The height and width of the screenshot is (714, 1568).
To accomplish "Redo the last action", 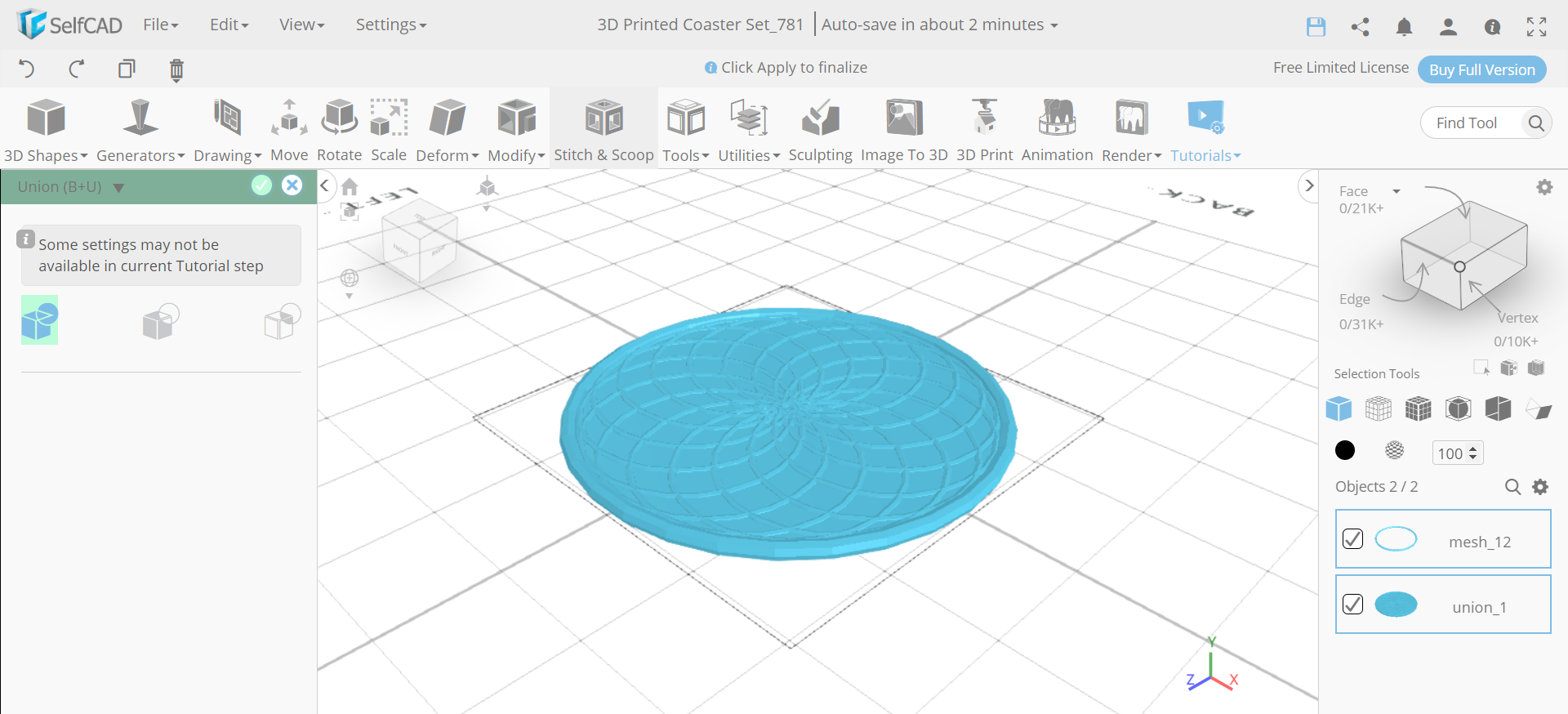I will 77,69.
